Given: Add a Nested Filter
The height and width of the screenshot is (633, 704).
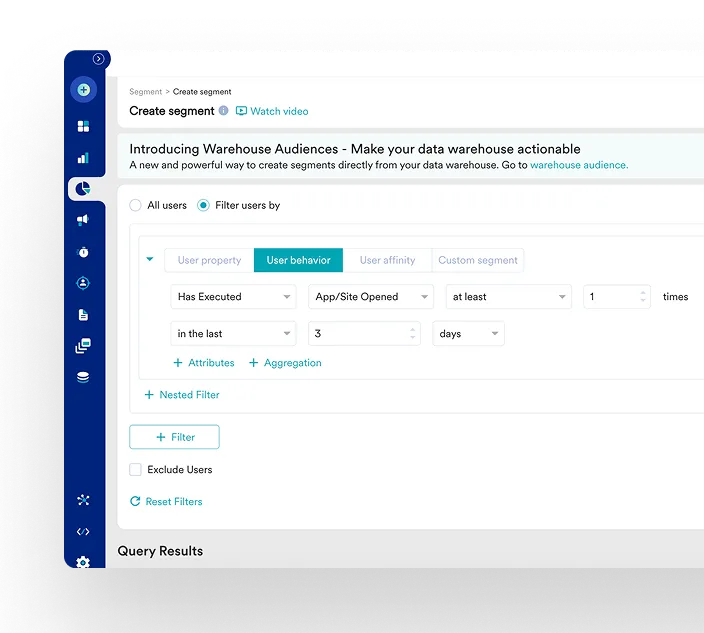Looking at the screenshot, I should coord(182,395).
